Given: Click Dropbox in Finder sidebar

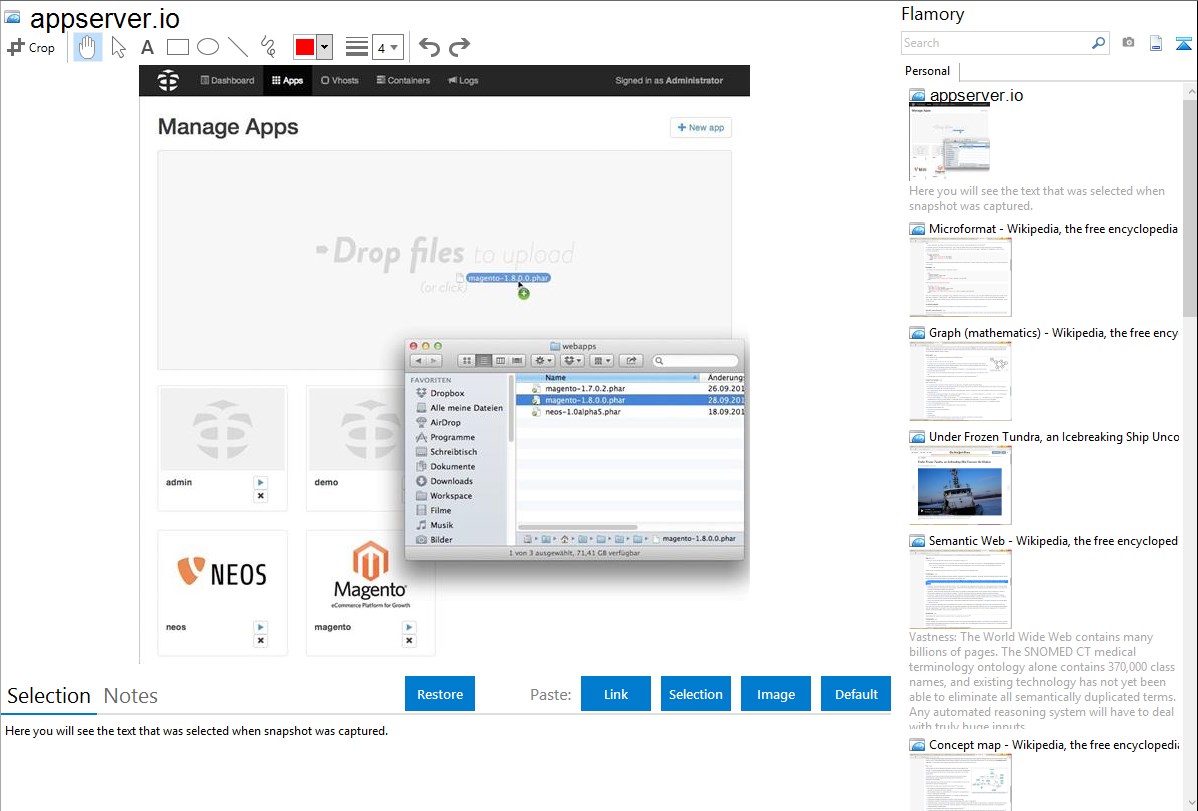Looking at the screenshot, I should (x=447, y=393).
